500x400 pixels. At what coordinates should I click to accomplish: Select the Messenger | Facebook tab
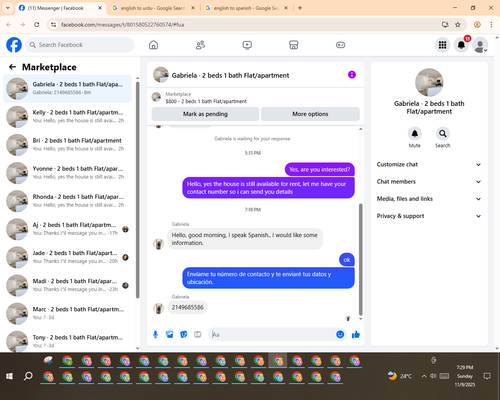(x=60, y=8)
